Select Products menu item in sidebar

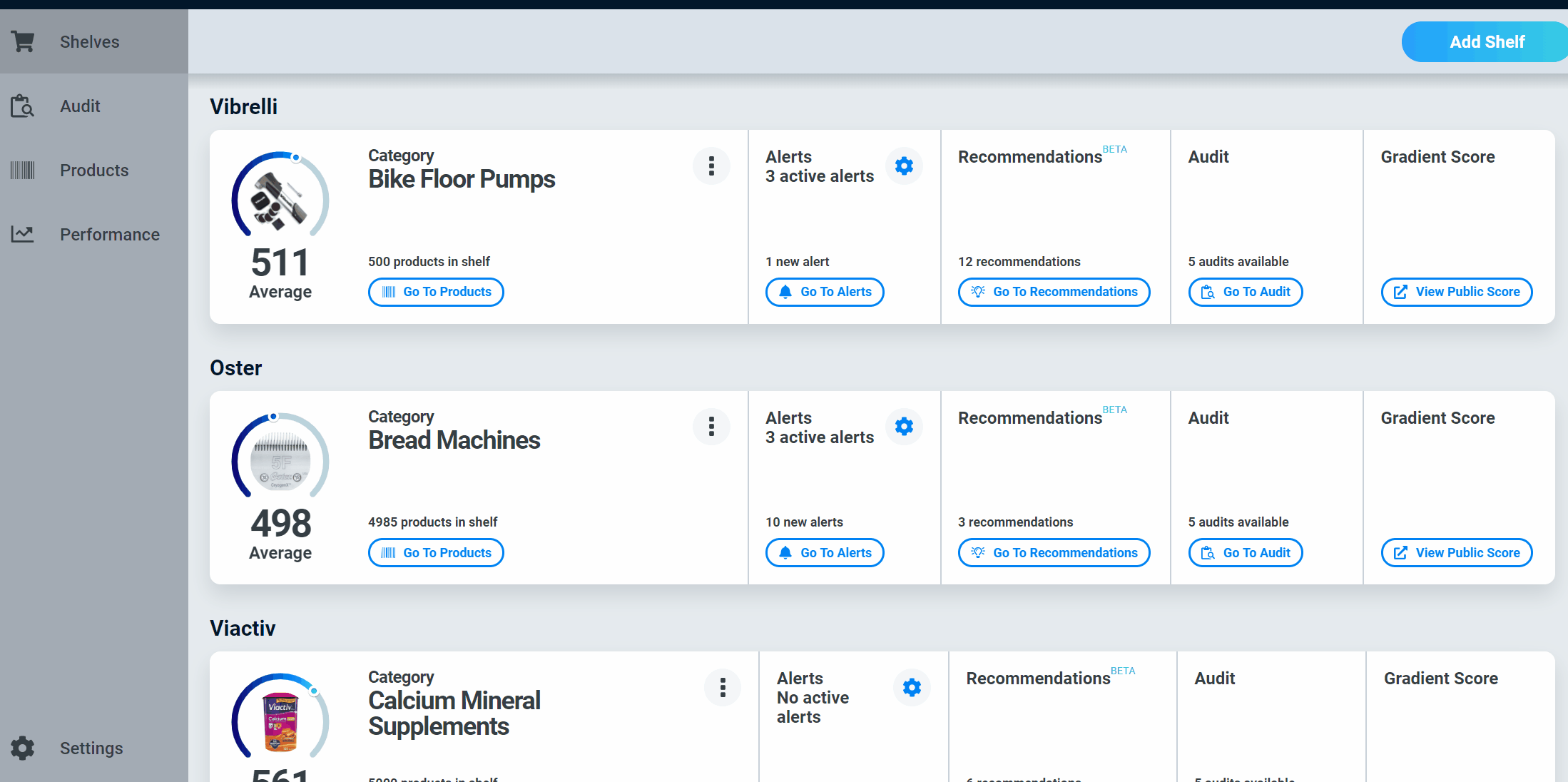coord(94,171)
